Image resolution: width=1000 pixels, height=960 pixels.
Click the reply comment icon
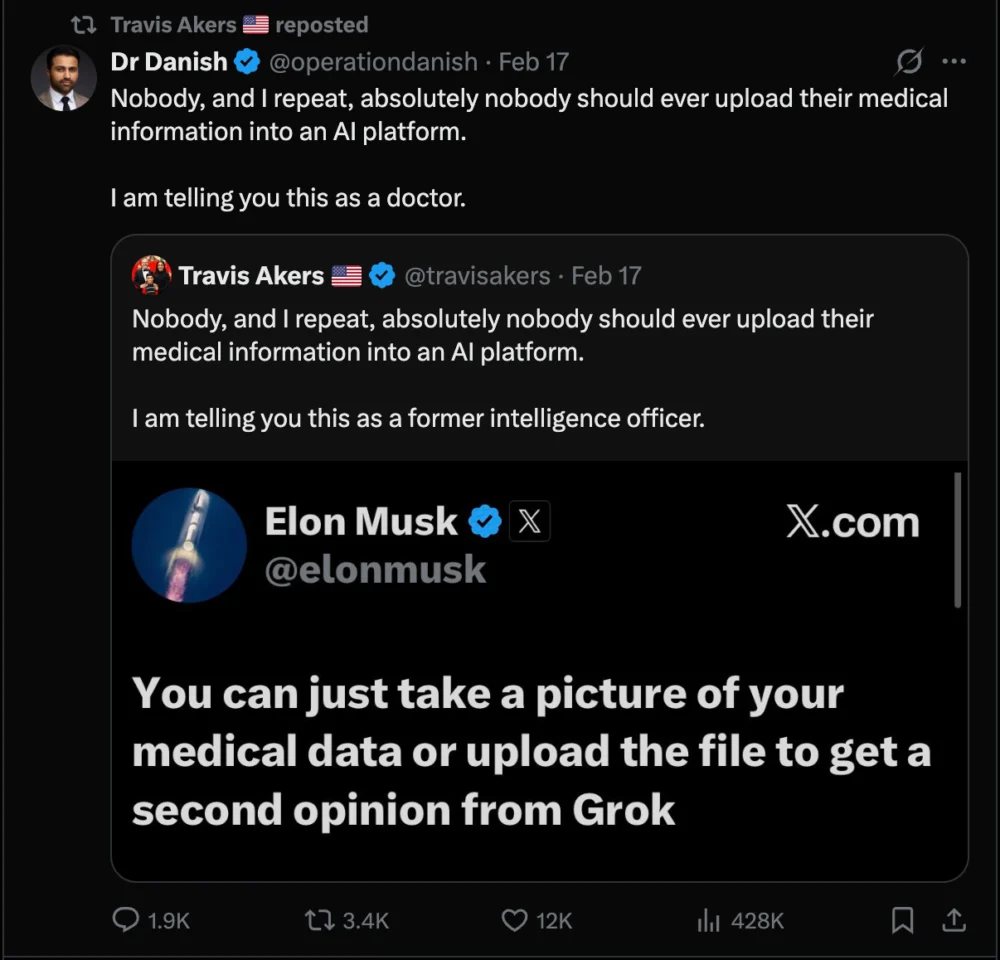click(125, 920)
